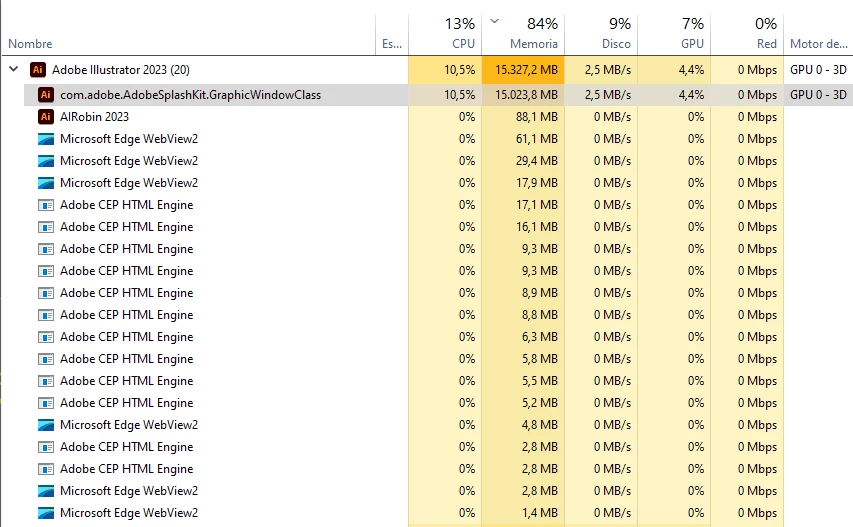
Task: Click the AIRobin 2023 process icon
Action: [46, 116]
